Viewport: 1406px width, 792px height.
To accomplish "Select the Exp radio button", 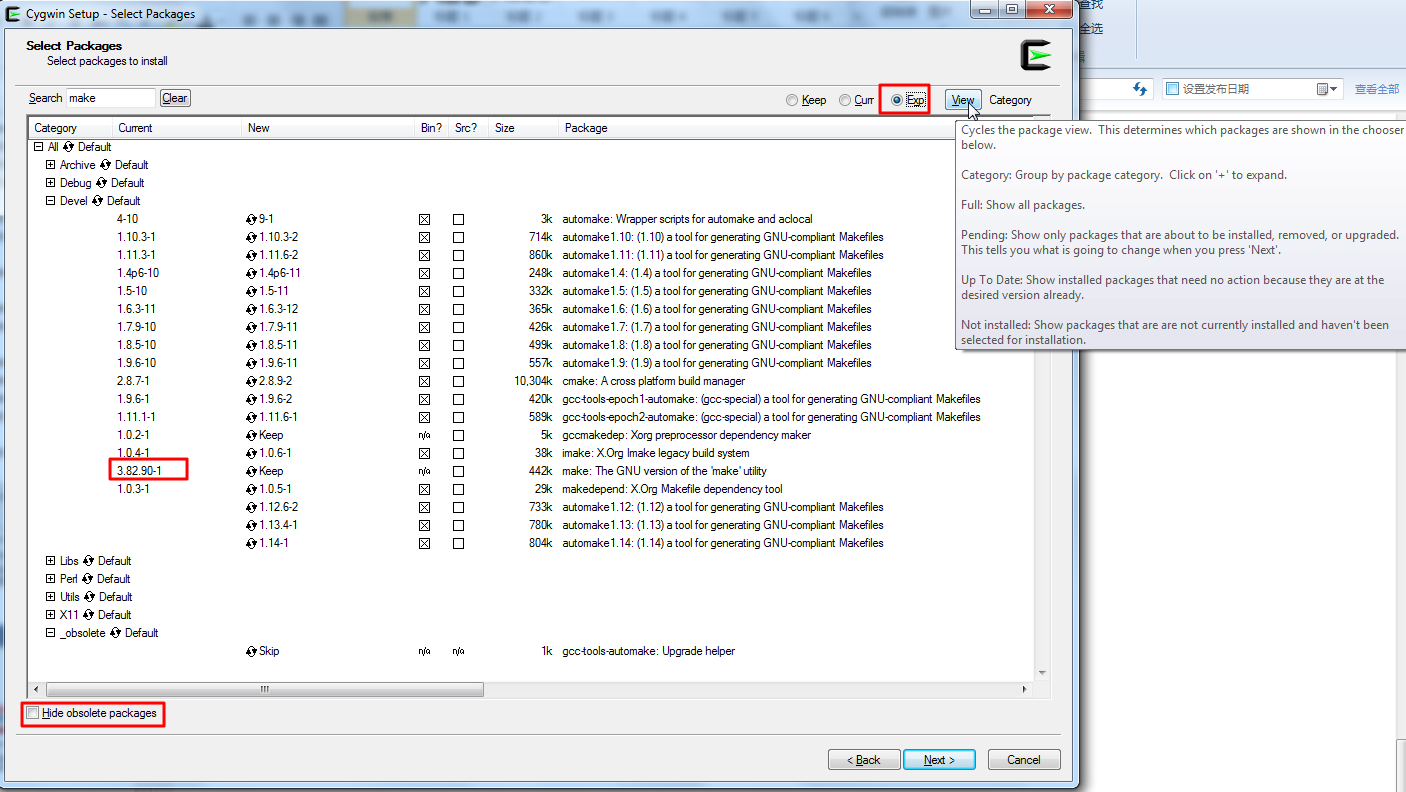I will point(897,100).
